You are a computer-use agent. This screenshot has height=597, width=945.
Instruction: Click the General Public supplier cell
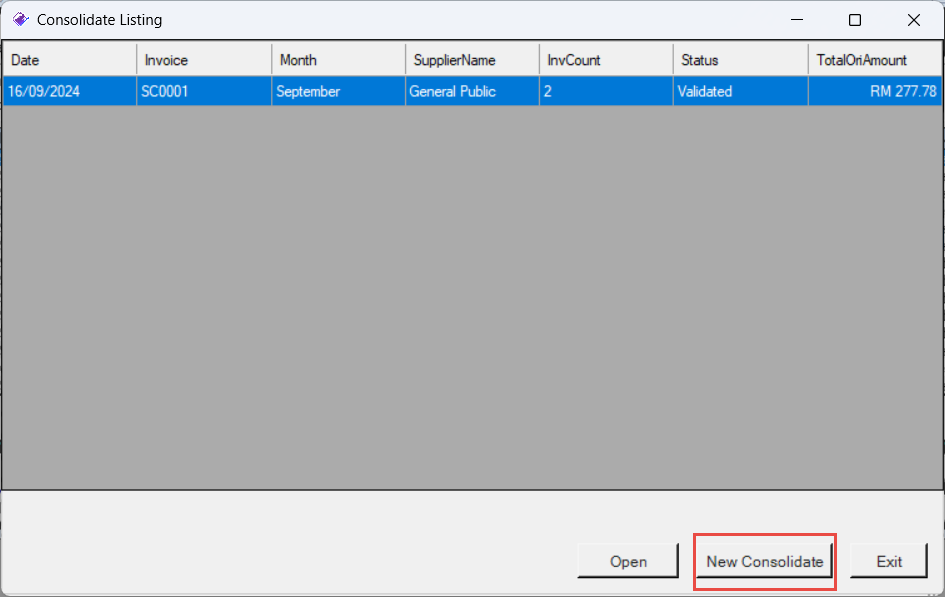pos(472,91)
